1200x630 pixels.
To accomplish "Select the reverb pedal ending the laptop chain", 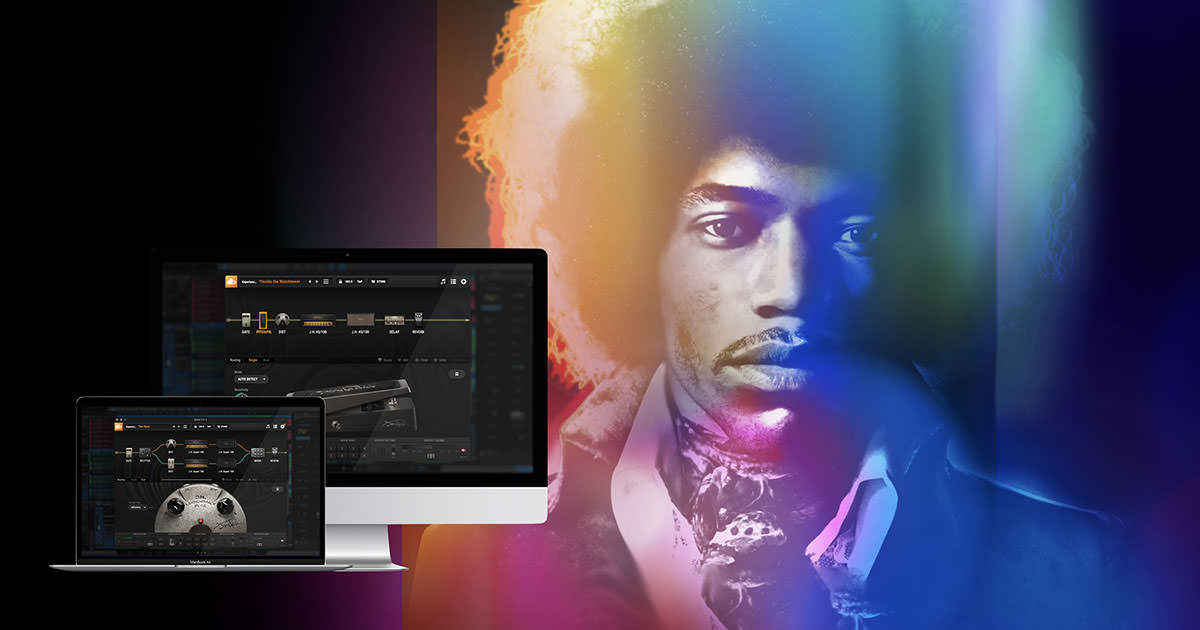I will tap(275, 451).
